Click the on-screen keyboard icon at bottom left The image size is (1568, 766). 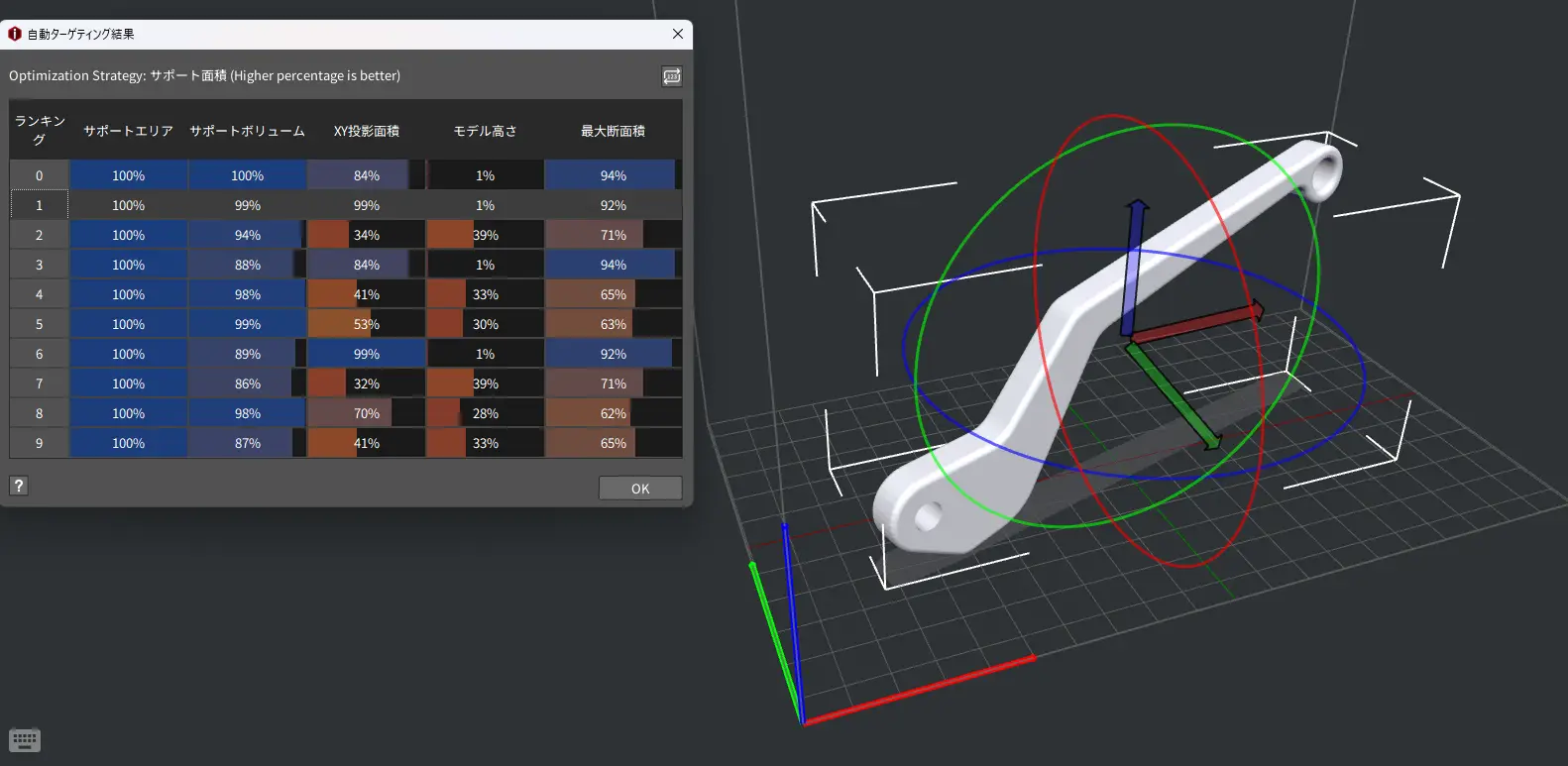point(25,740)
